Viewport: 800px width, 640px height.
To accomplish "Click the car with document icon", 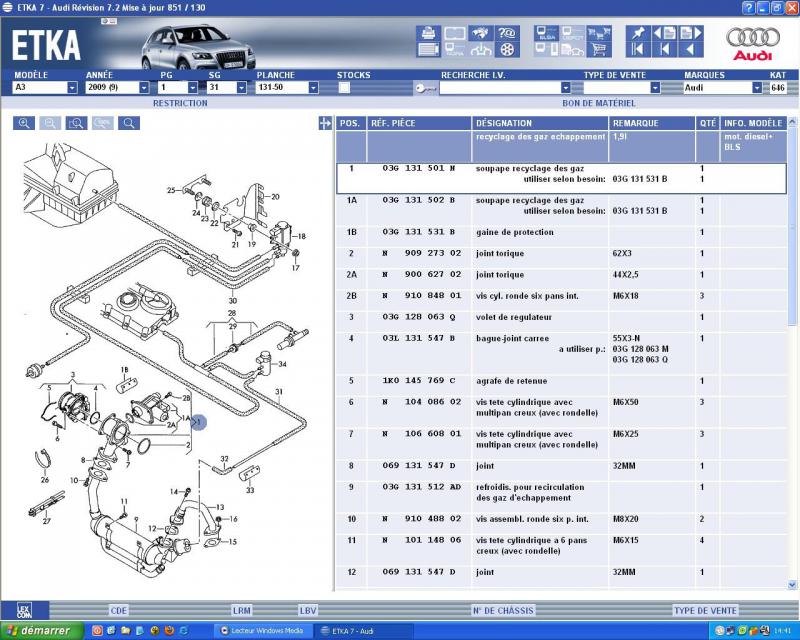I will pos(572,50).
